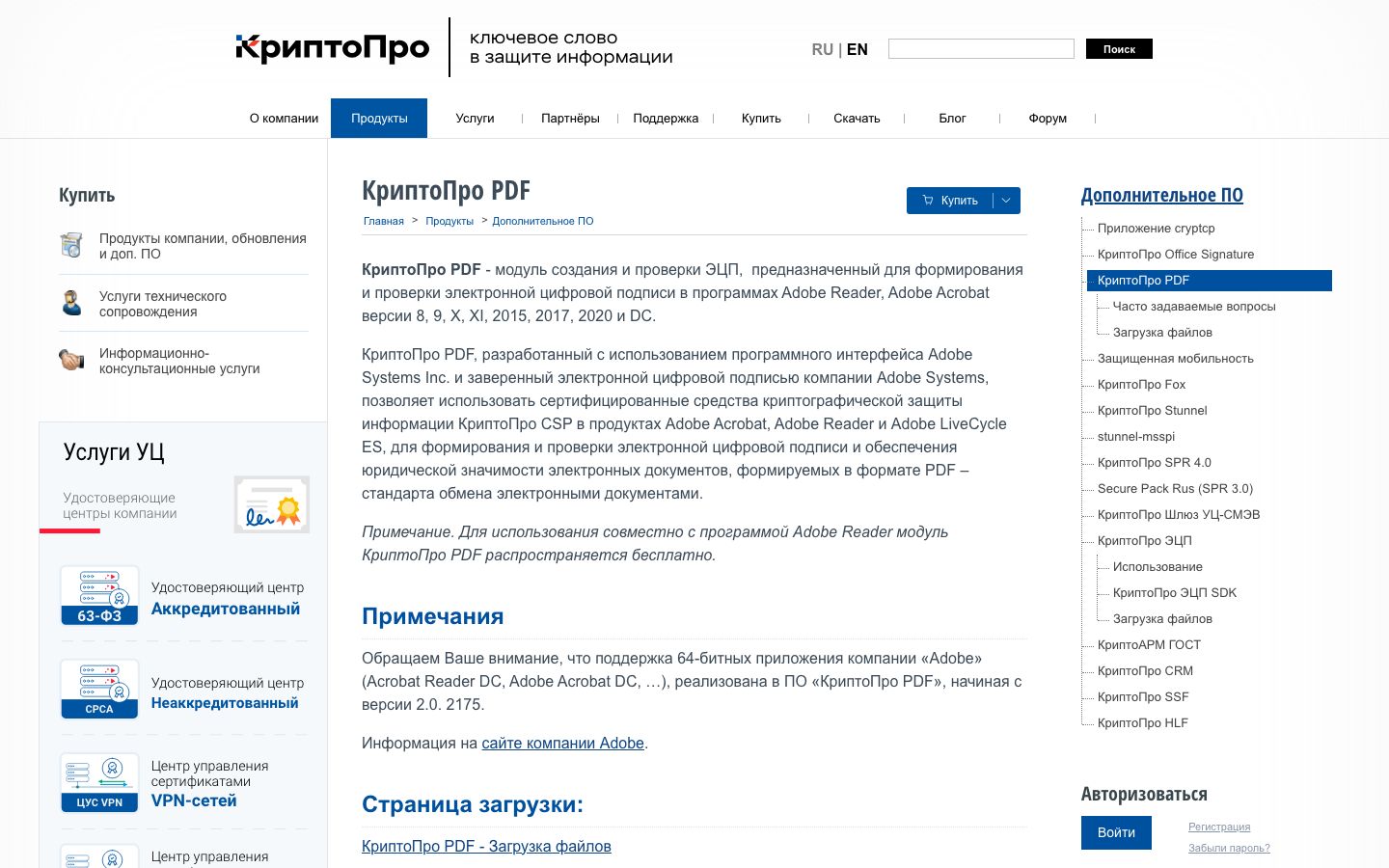Image resolution: width=1389 pixels, height=868 pixels.
Task: Select КриптоПро Office Signature in the tree
Action: pos(1176,255)
